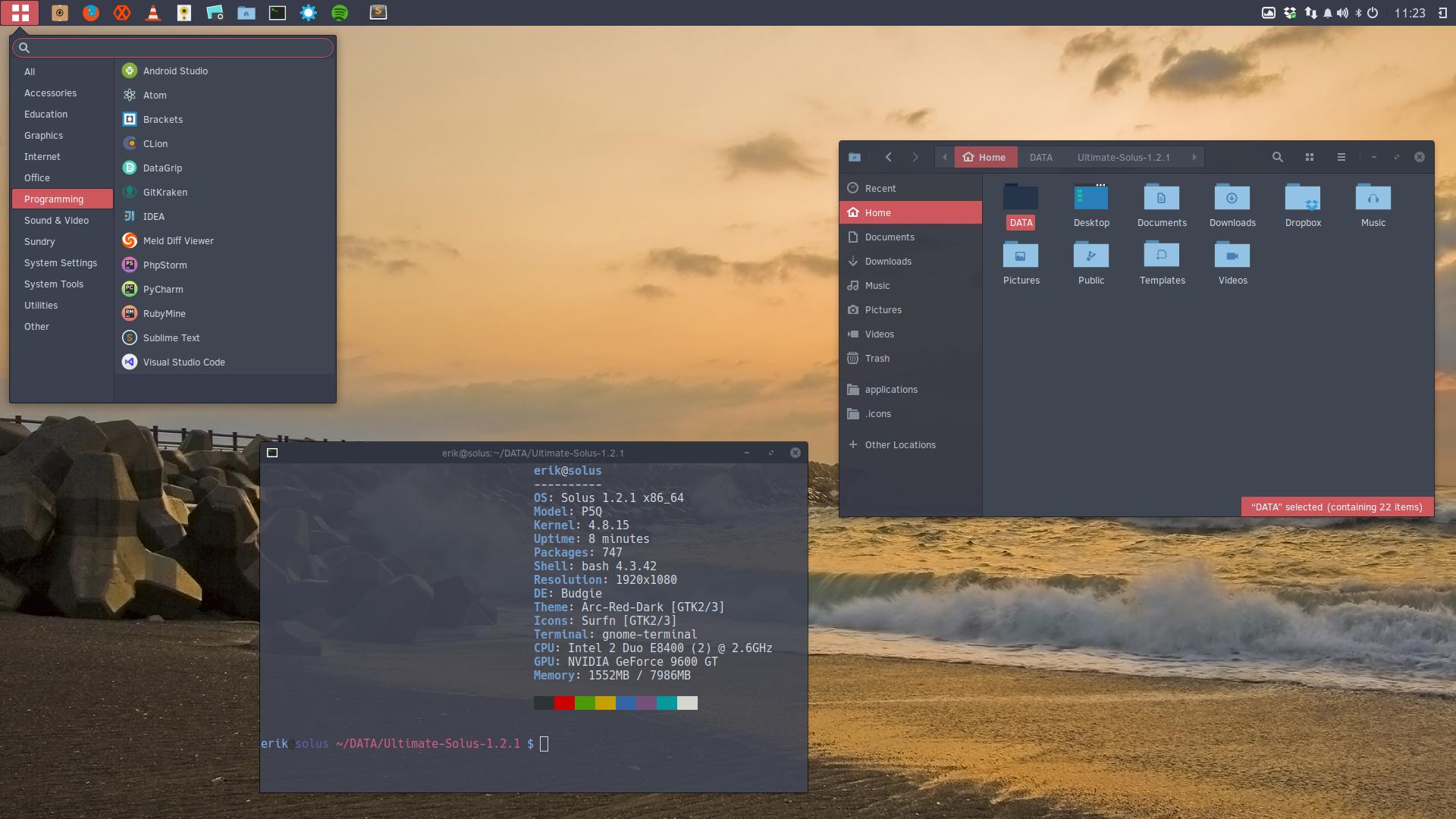The height and width of the screenshot is (819, 1456).
Task: Launch VLC media player from the panel
Action: pos(153,12)
